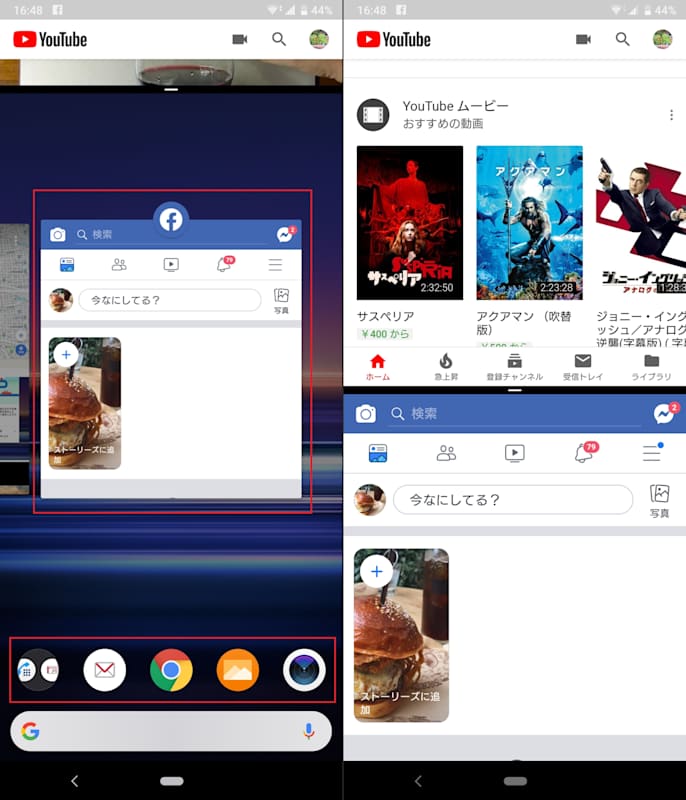Tap the microphone in Google search bar
This screenshot has width=686, height=800.
(x=308, y=731)
